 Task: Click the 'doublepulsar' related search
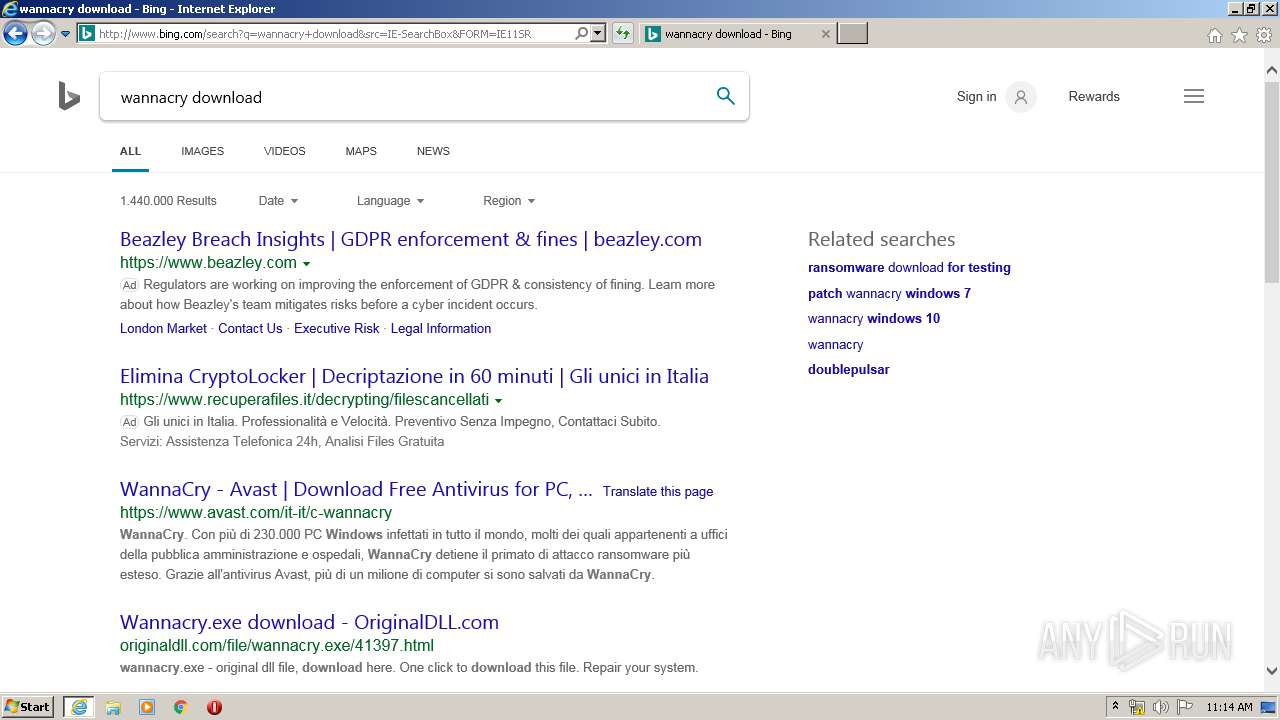click(x=849, y=369)
